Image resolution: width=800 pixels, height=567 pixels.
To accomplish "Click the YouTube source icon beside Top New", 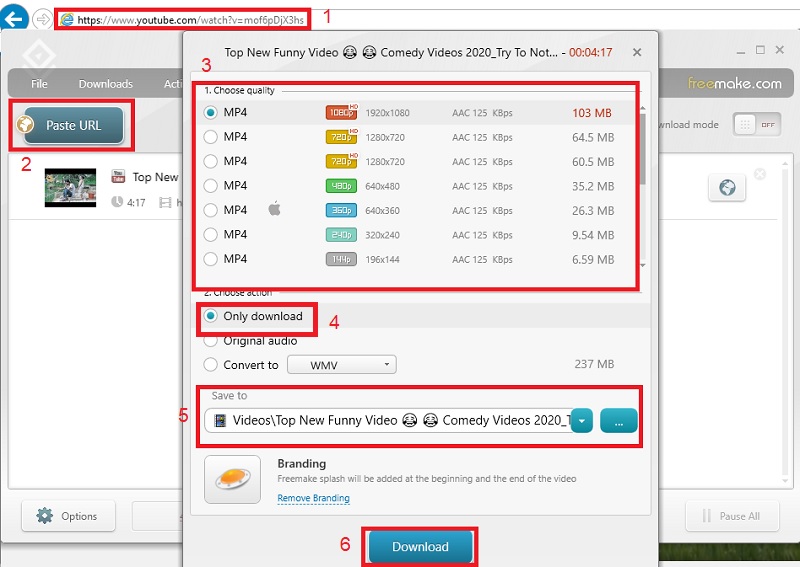I will (118, 177).
